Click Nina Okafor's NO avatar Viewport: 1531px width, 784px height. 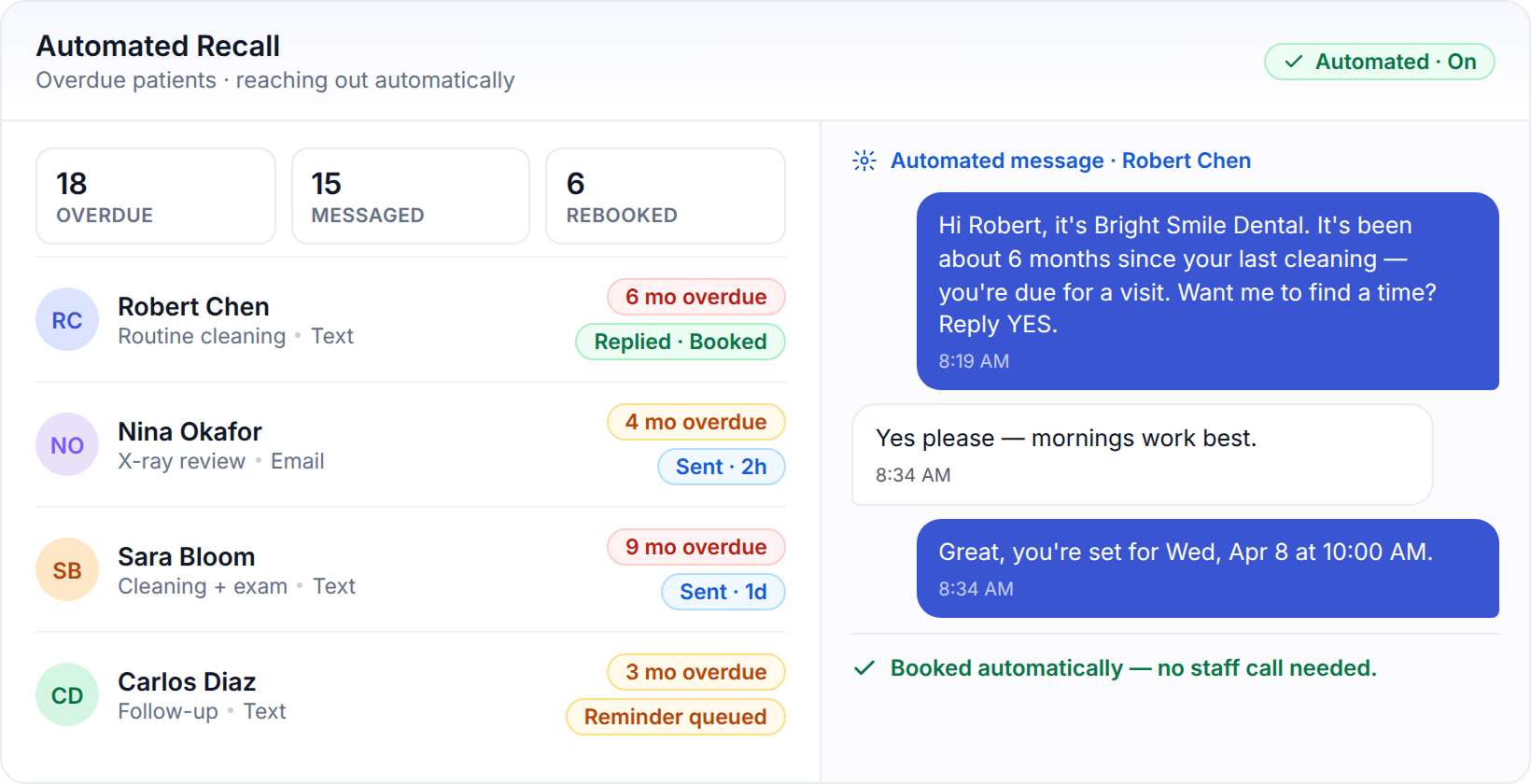coord(67,445)
